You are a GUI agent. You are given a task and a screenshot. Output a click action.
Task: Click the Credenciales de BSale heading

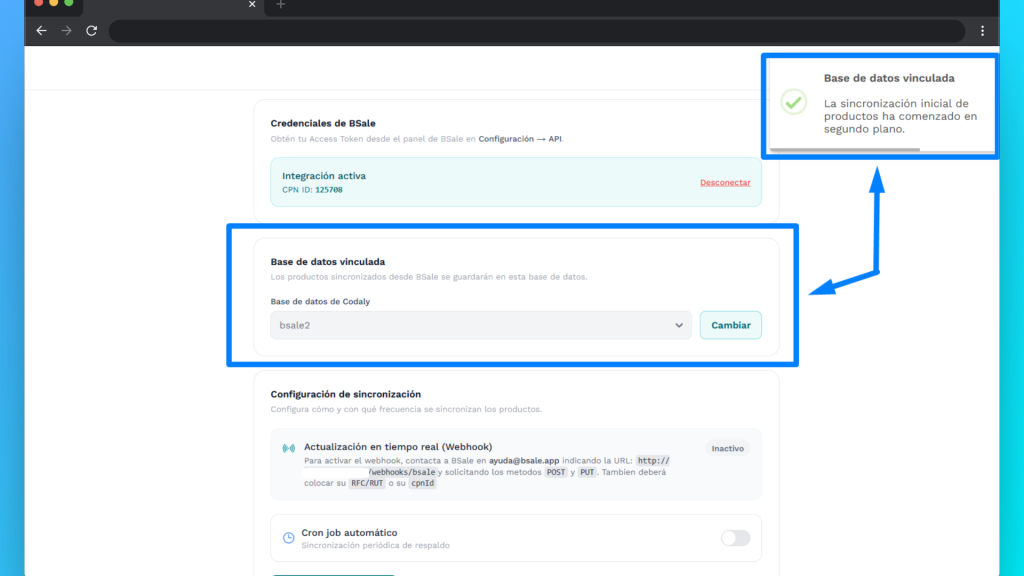pos(323,123)
